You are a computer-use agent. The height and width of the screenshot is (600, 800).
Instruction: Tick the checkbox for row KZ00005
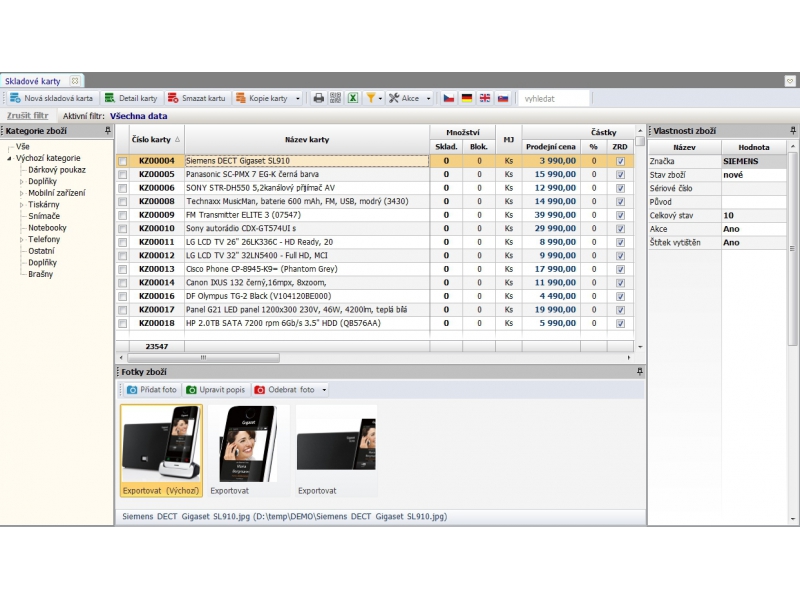123,174
